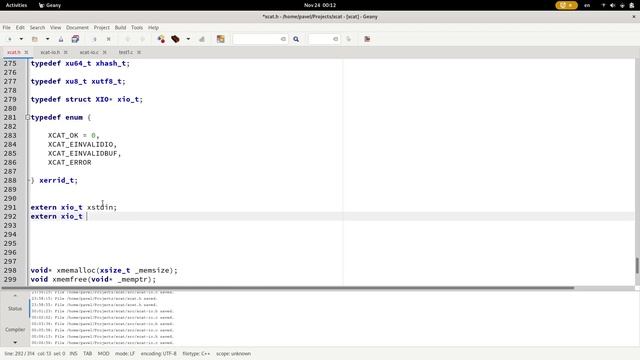This screenshot has height=360, width=640.
Task: Open the color chooser toolbar icon
Action: [x=221, y=39]
